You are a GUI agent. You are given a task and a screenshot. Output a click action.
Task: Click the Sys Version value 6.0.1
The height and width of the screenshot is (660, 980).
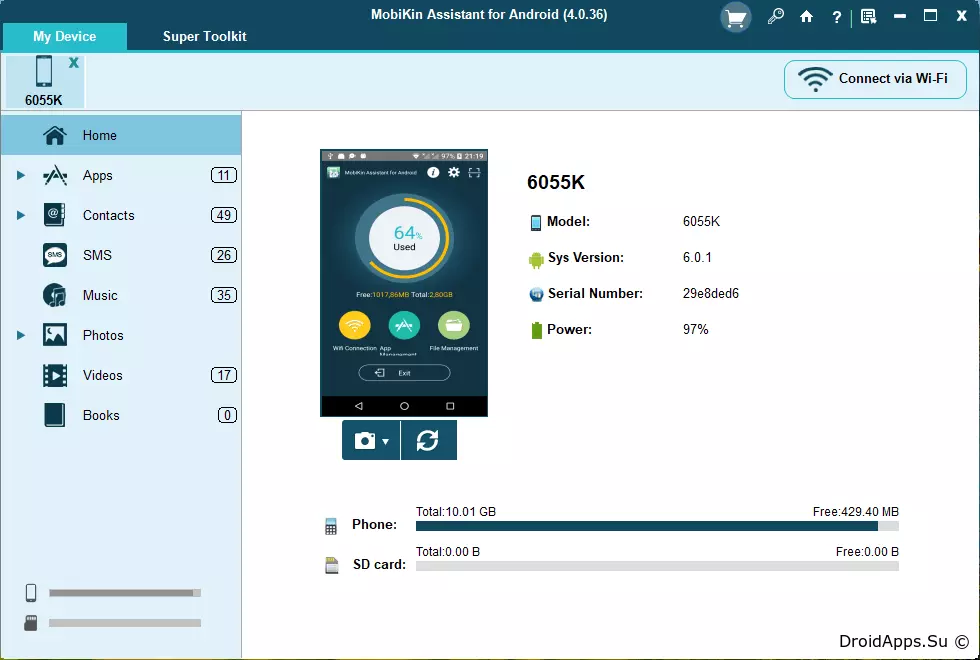(697, 258)
